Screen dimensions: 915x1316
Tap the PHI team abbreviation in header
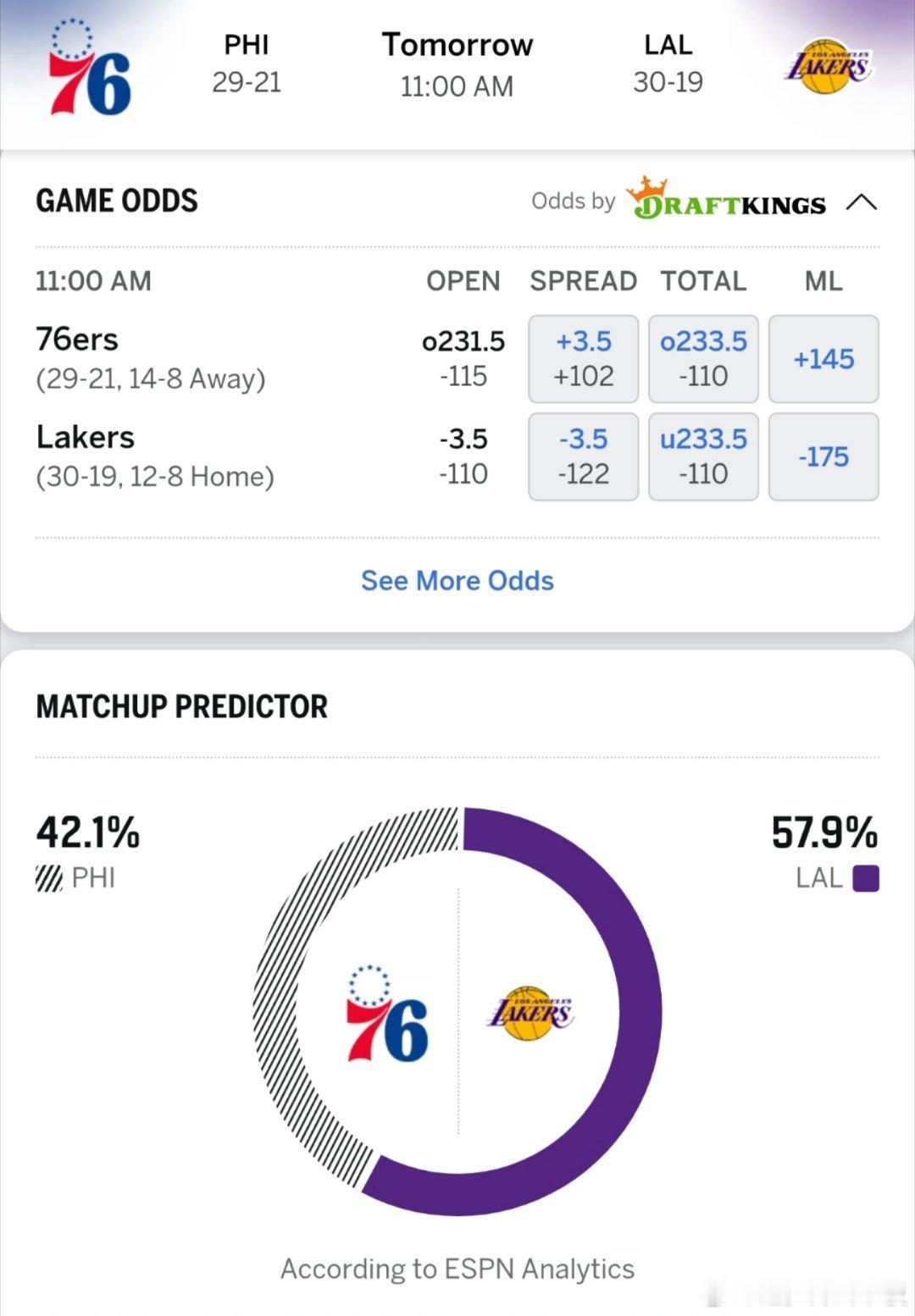click(247, 44)
